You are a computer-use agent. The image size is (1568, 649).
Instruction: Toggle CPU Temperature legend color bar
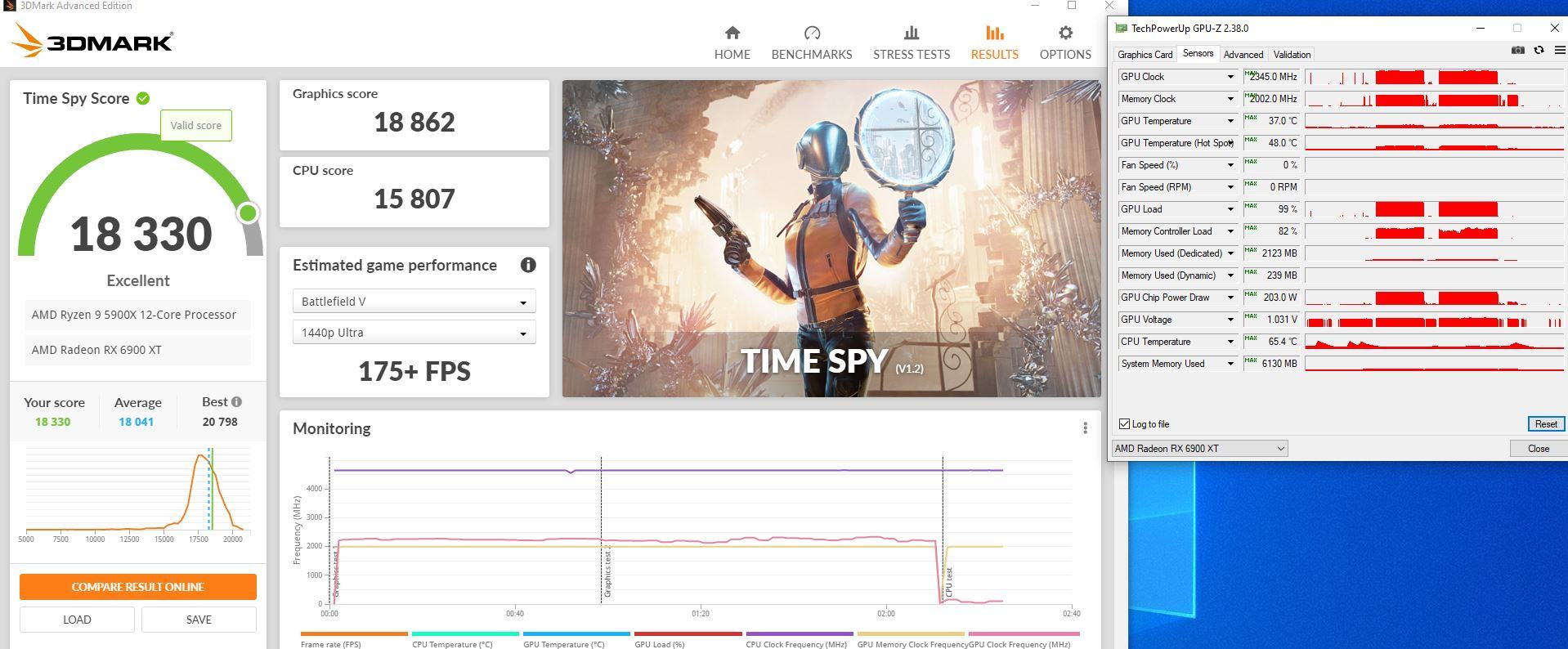click(465, 633)
